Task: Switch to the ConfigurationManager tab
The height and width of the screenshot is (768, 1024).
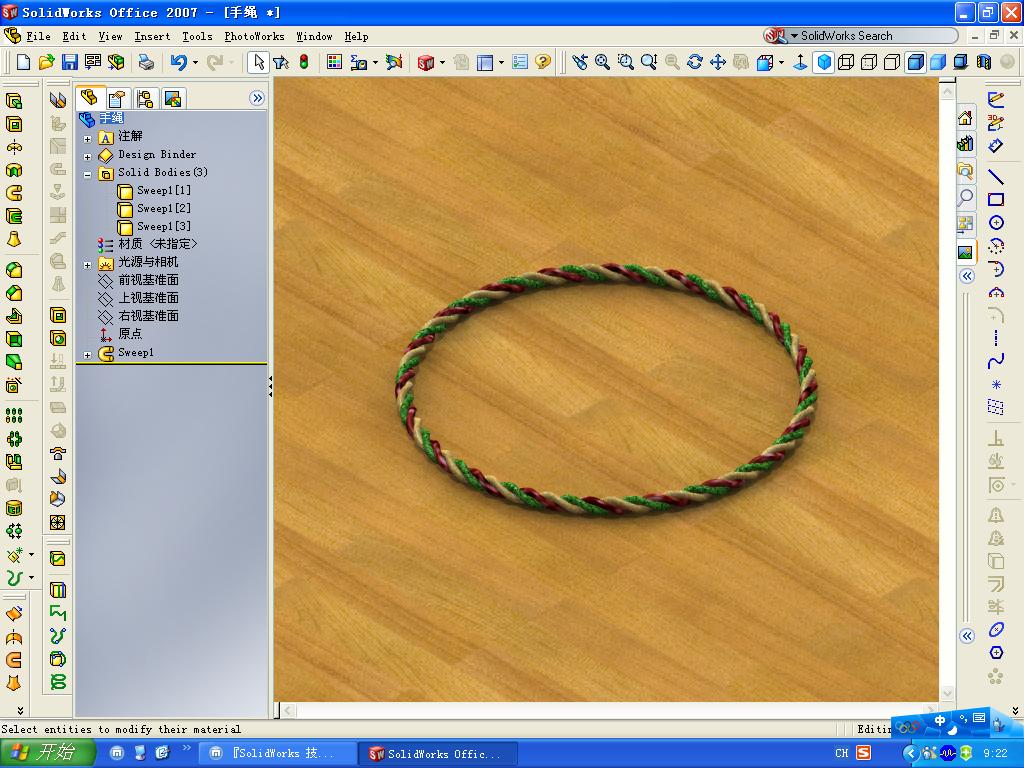Action: (145, 99)
